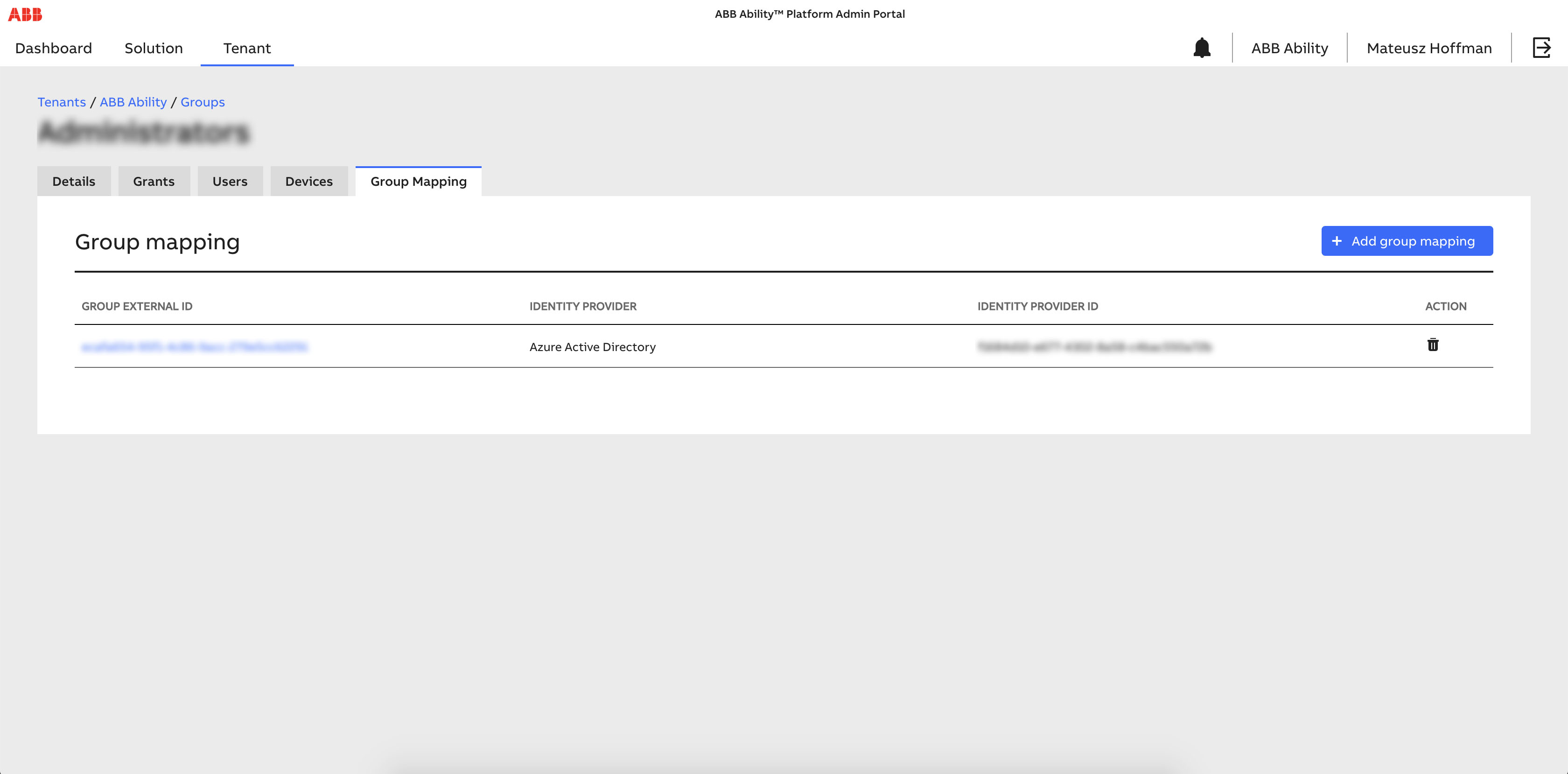
Task: Click the IDENTITY PROVIDER ID column header
Action: (1038, 306)
